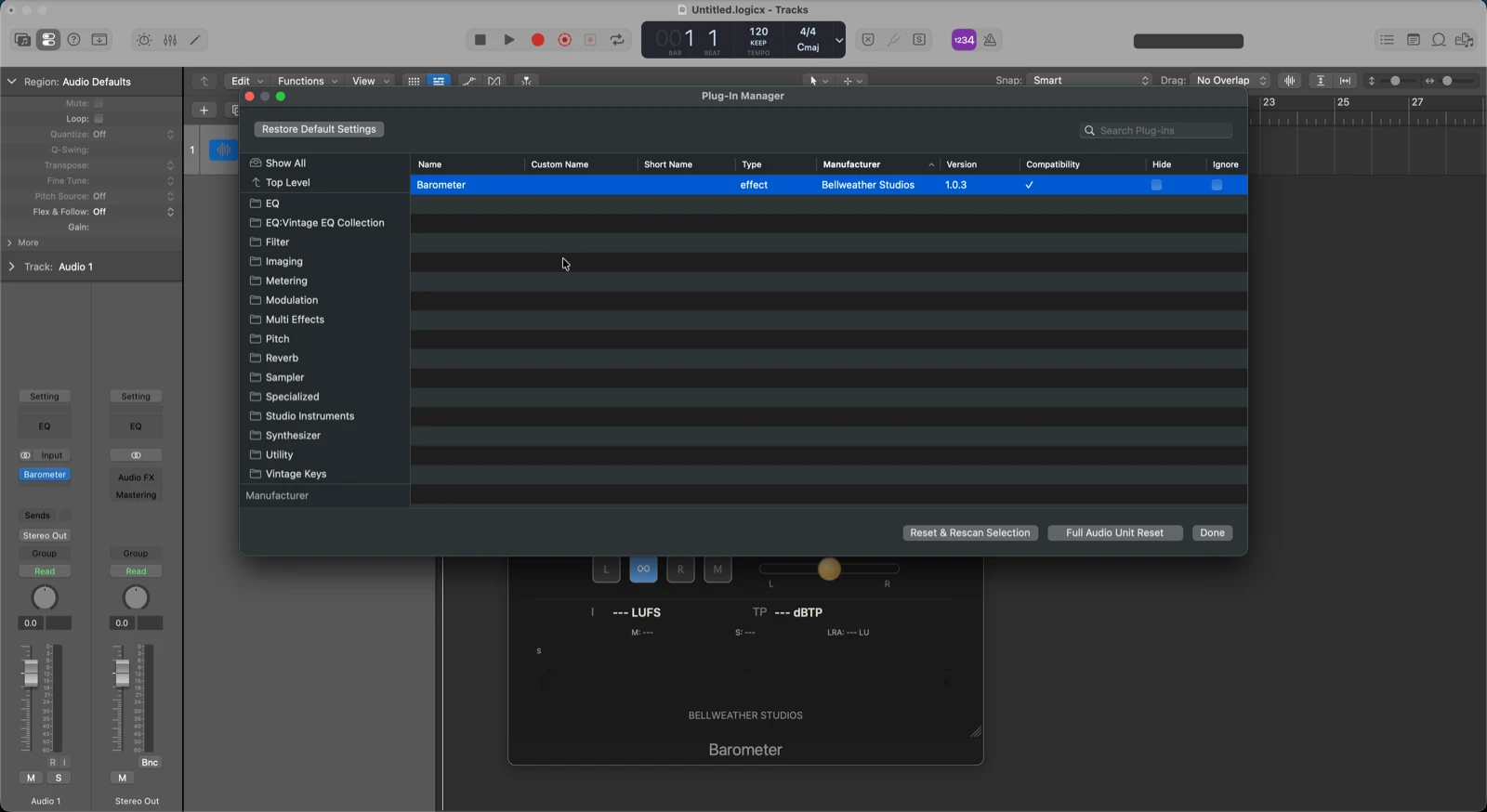Mute the Audio 1 channel strip
Screen dimensions: 1487x812
31,778
